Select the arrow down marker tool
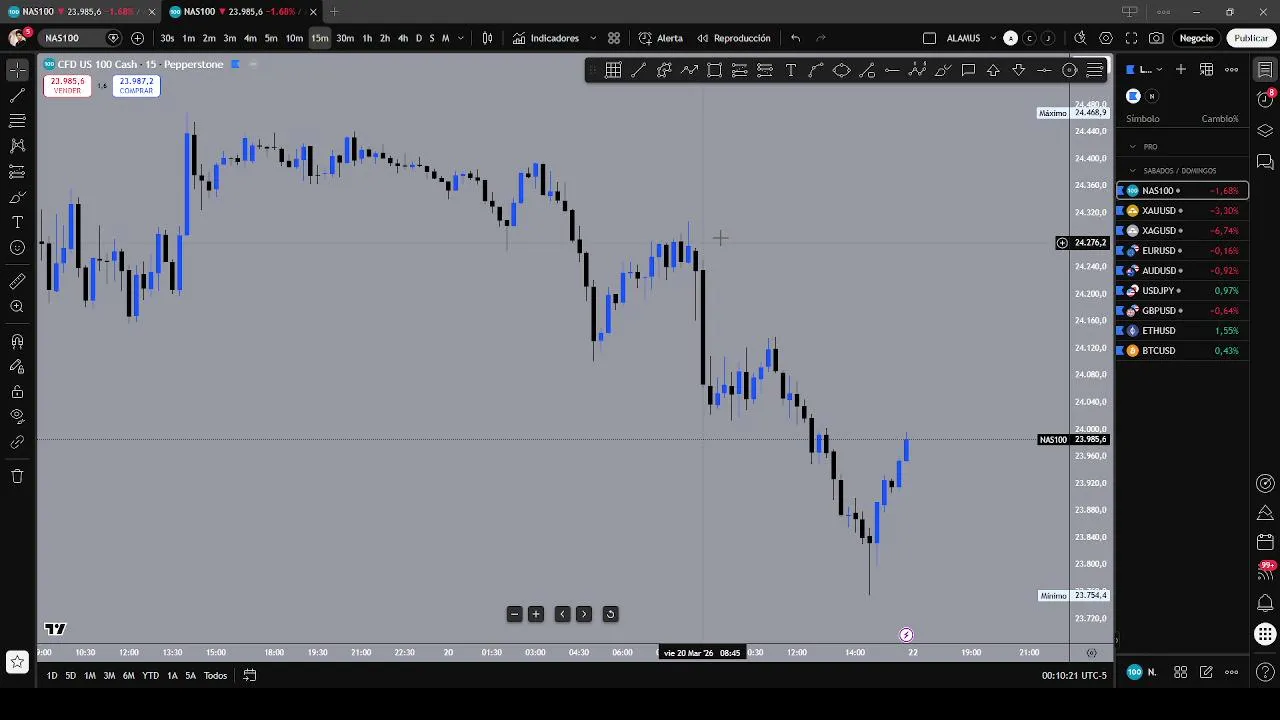 coord(1018,70)
